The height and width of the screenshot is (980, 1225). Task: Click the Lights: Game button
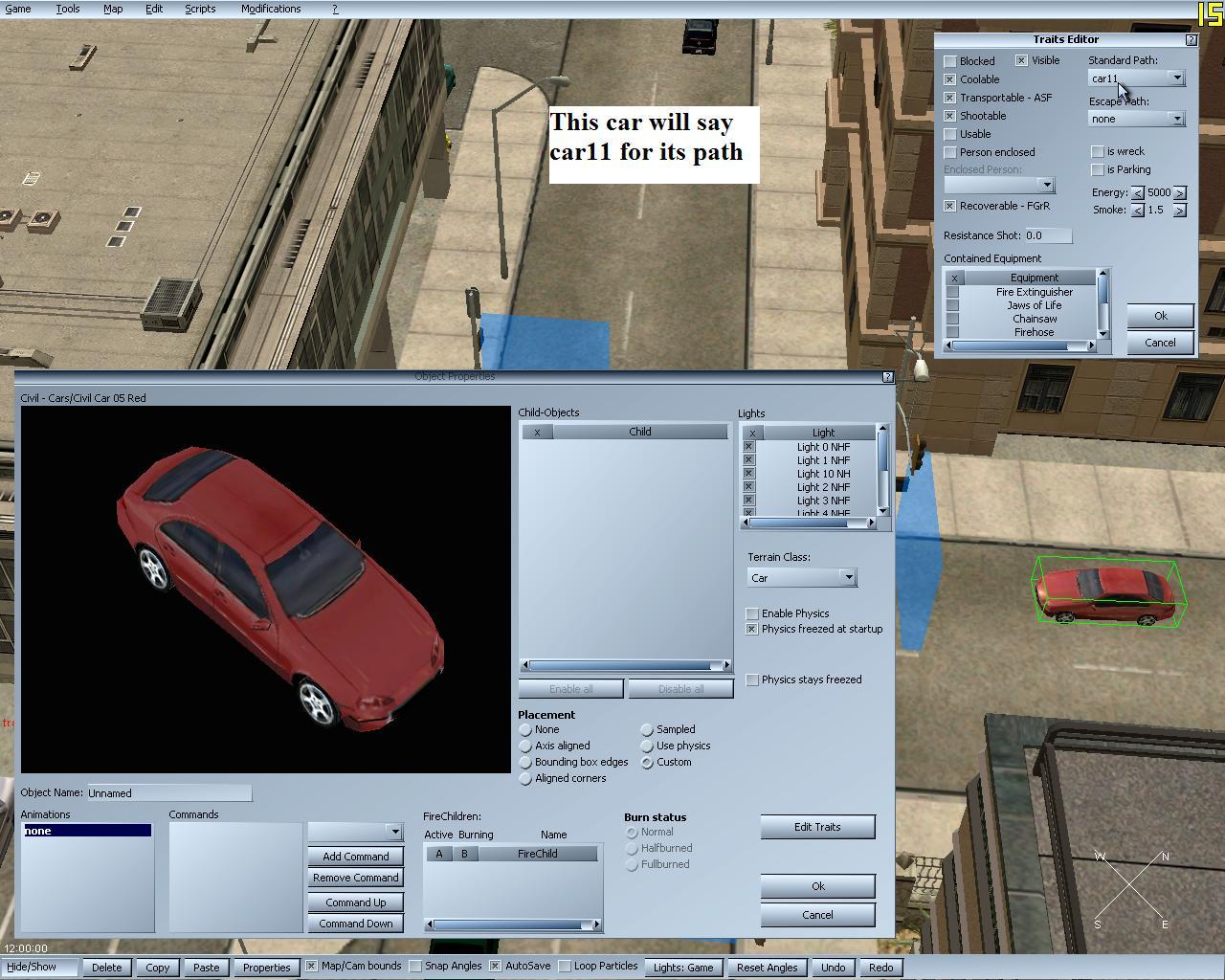point(683,968)
